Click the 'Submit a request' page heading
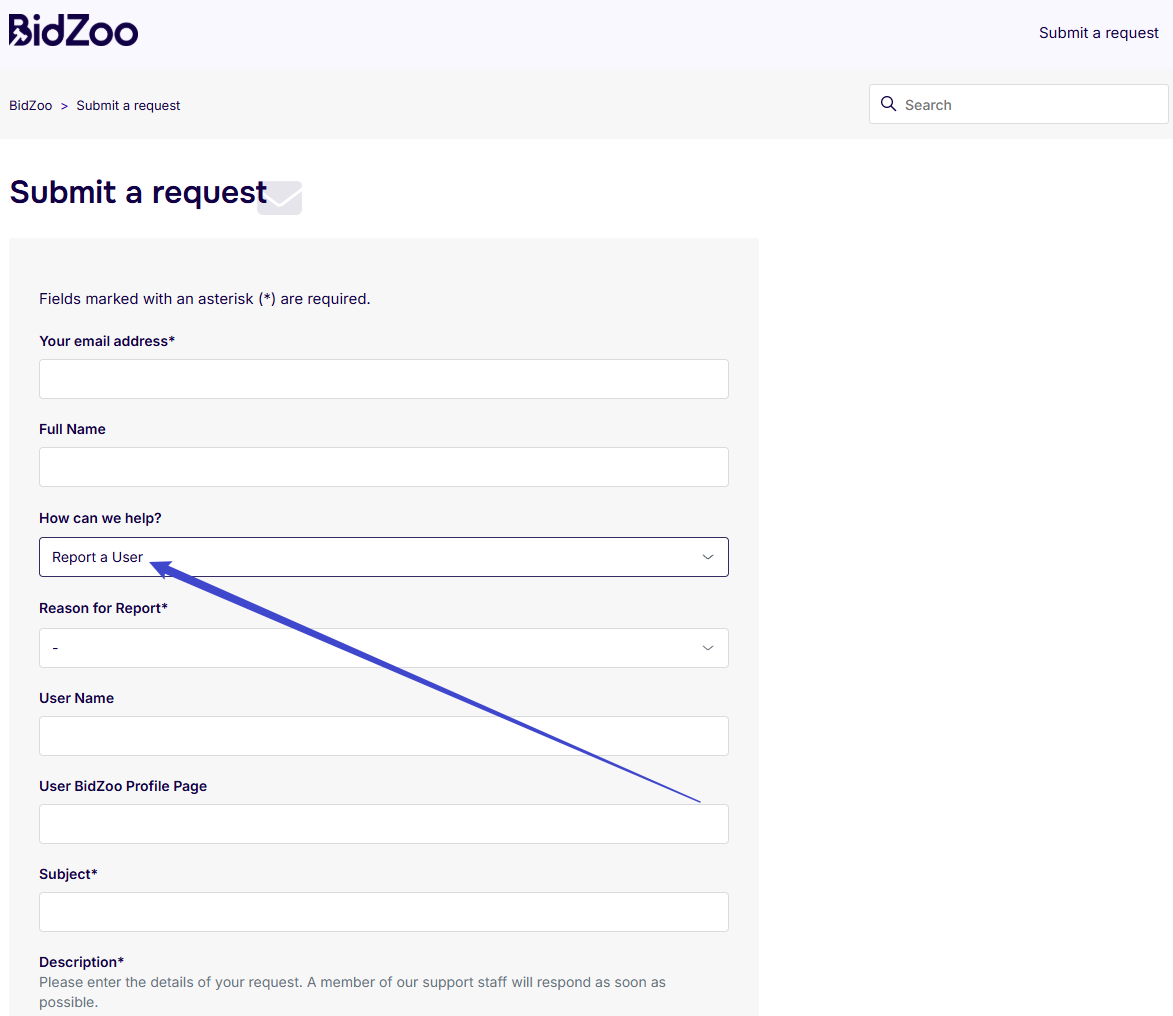Screen dimensions: 1173x1016 tap(138, 192)
